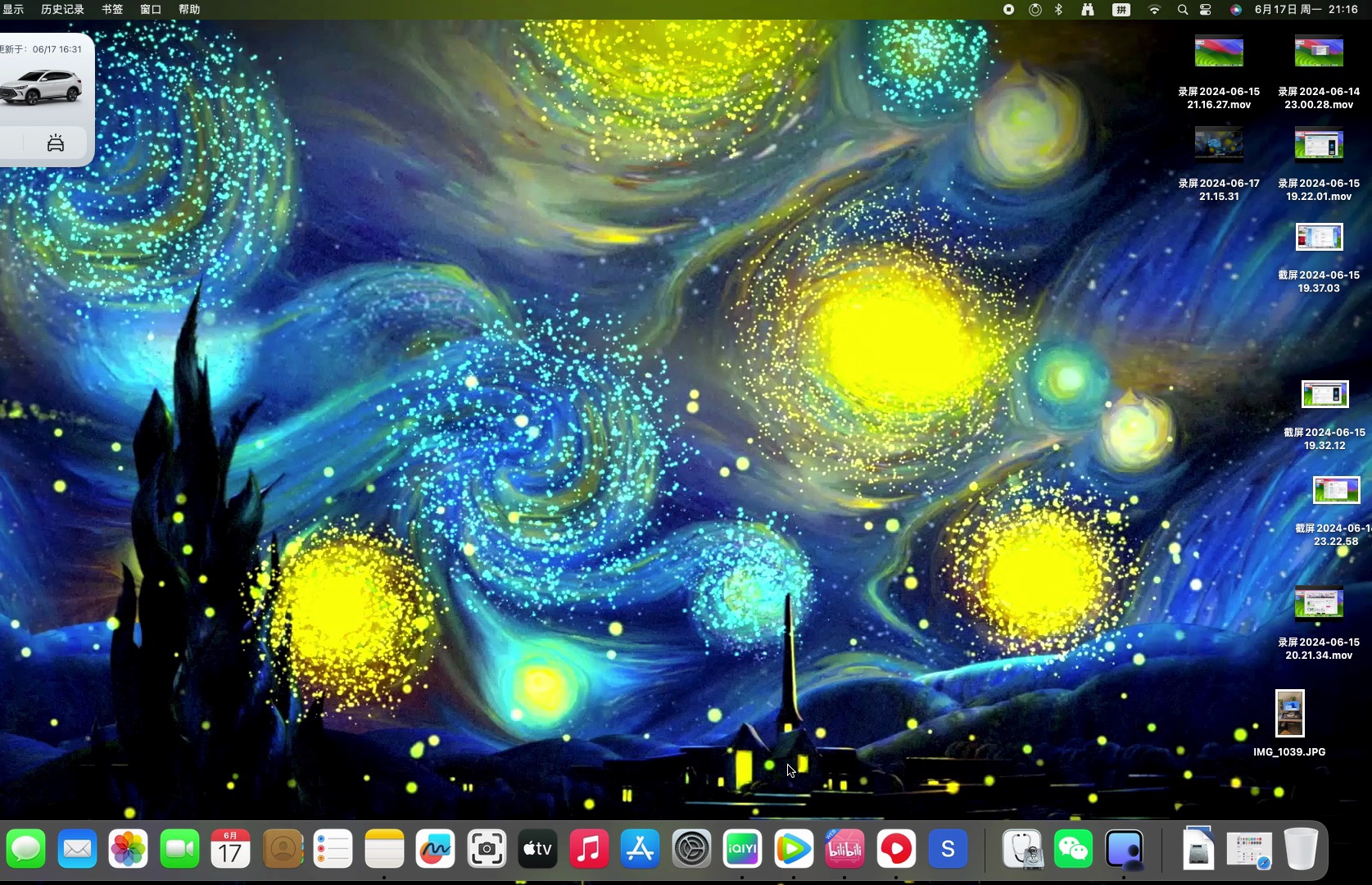Launch Disk Utility from the Dock

[1022, 849]
